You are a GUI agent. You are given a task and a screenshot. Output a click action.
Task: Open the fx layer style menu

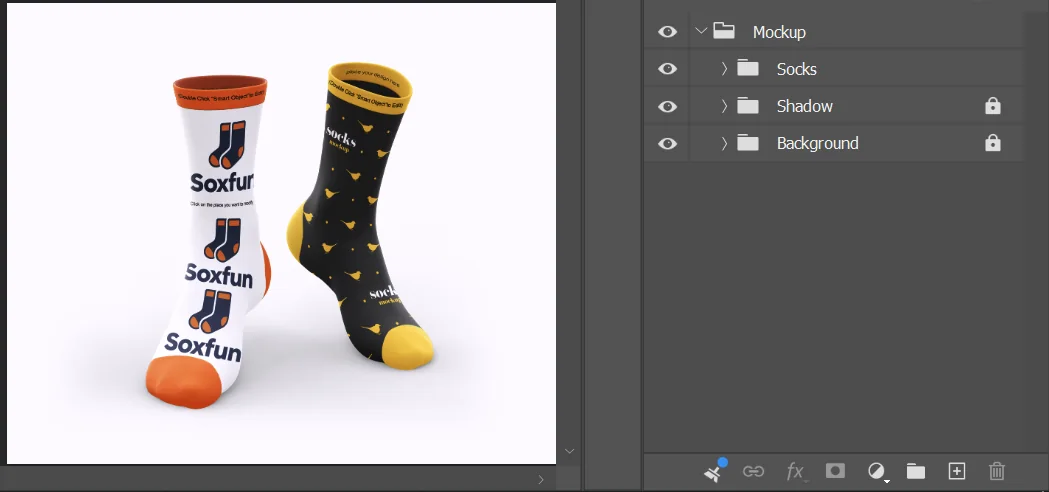click(795, 472)
